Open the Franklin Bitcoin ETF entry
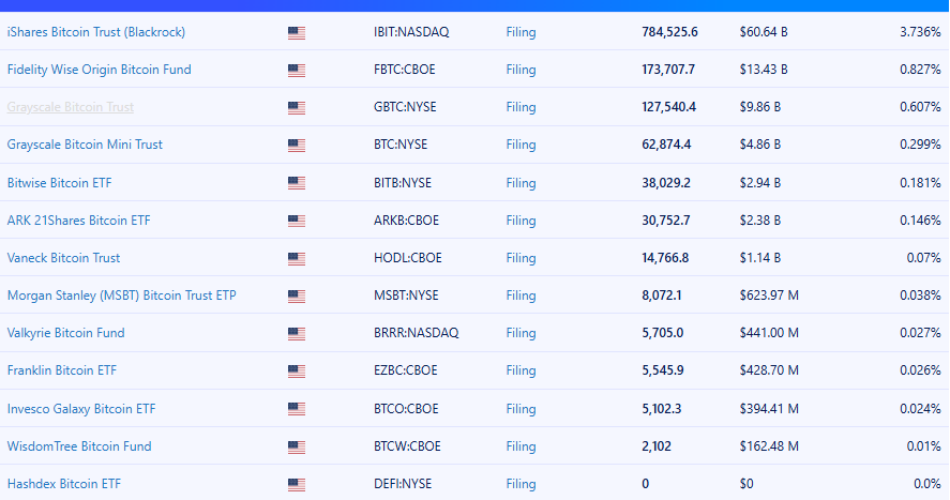Image resolution: width=950 pixels, height=500 pixels. click(x=62, y=370)
